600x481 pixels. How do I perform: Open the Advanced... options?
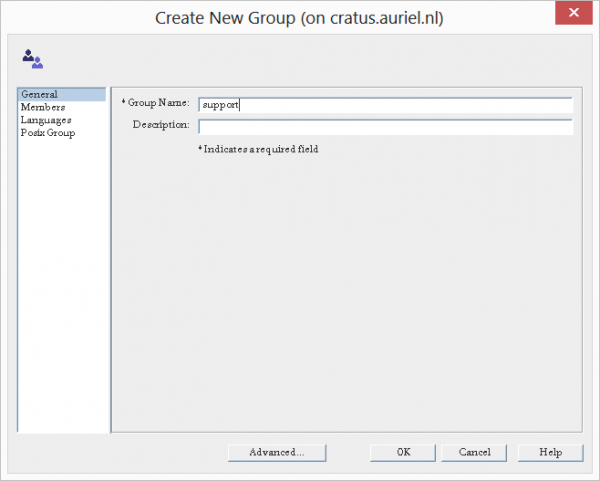coord(277,452)
